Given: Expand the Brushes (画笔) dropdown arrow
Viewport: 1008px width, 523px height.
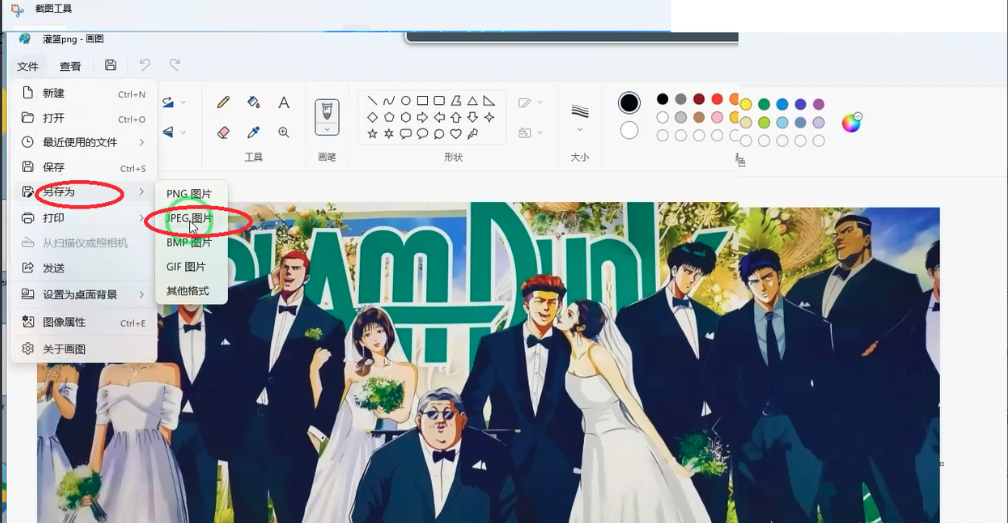Looking at the screenshot, I should pos(327,129).
